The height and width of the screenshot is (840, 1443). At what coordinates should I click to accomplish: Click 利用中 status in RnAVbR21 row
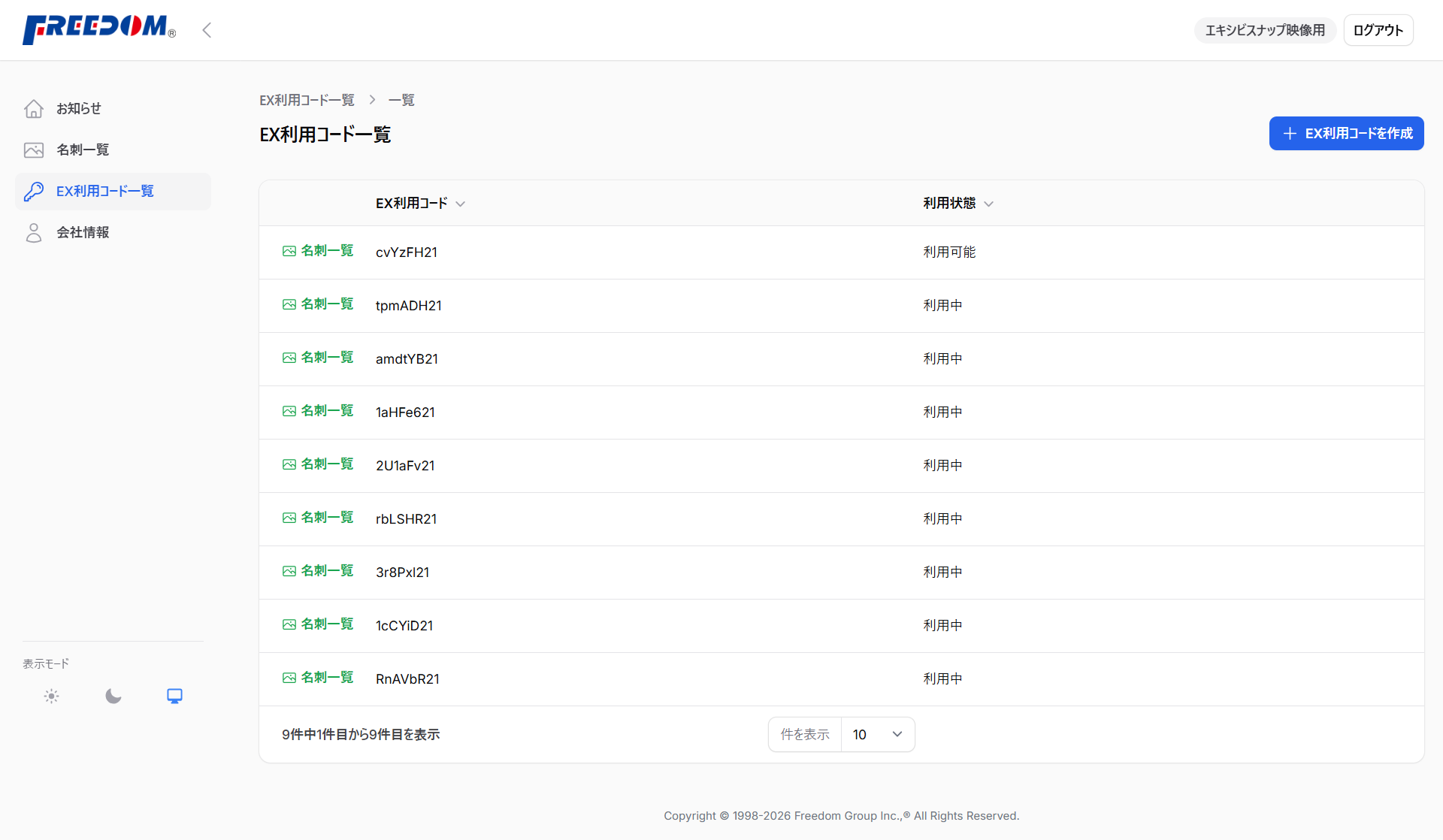tap(942, 679)
